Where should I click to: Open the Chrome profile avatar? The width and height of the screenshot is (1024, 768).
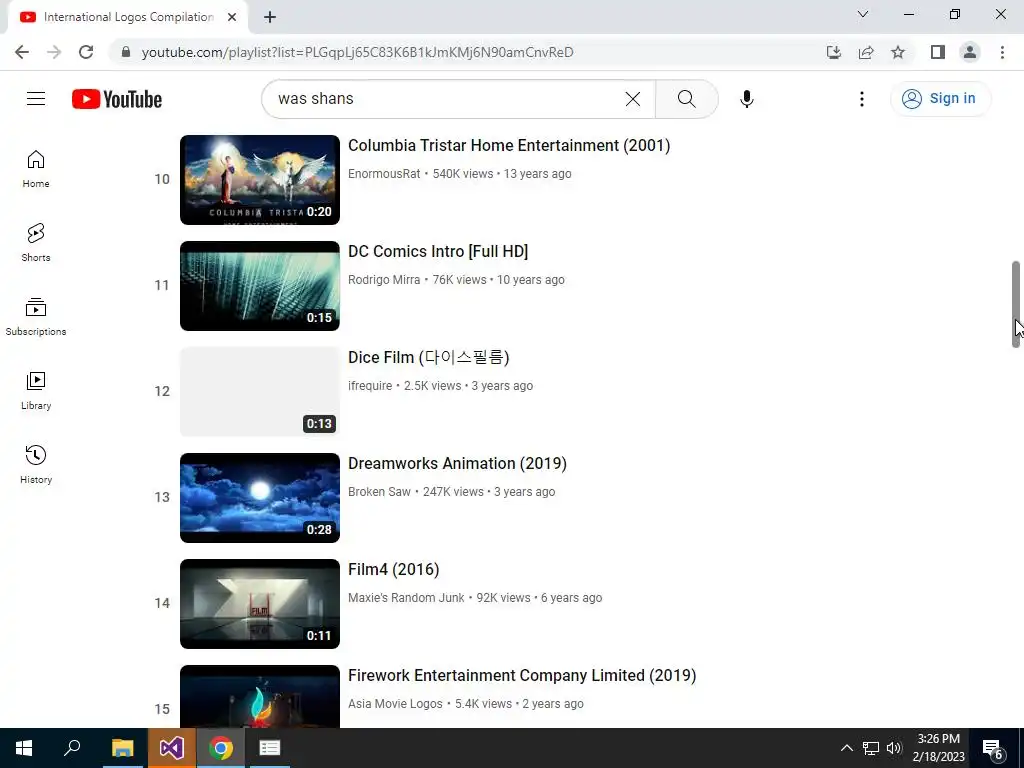[x=970, y=52]
